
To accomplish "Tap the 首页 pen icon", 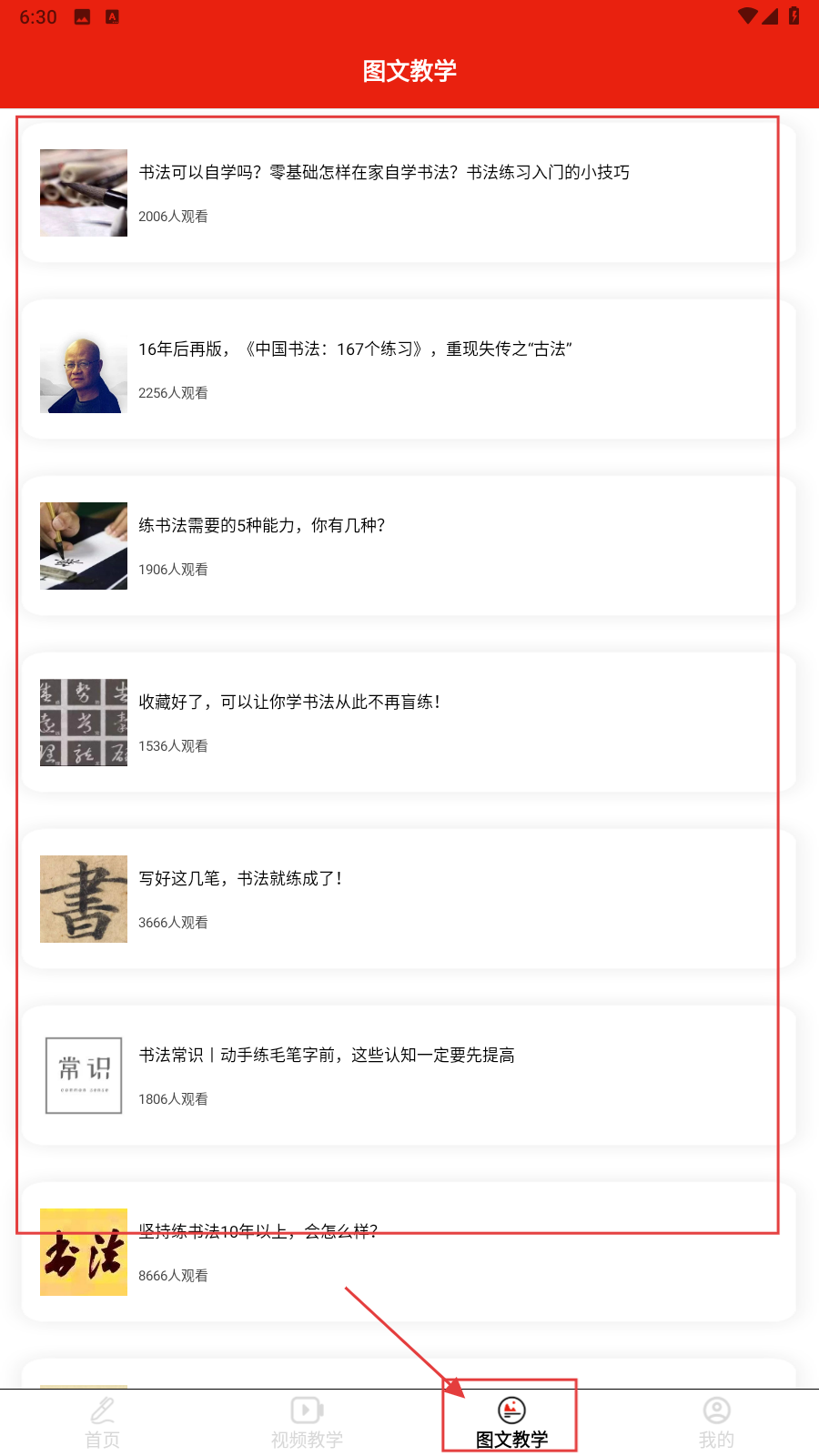I will point(103,1410).
